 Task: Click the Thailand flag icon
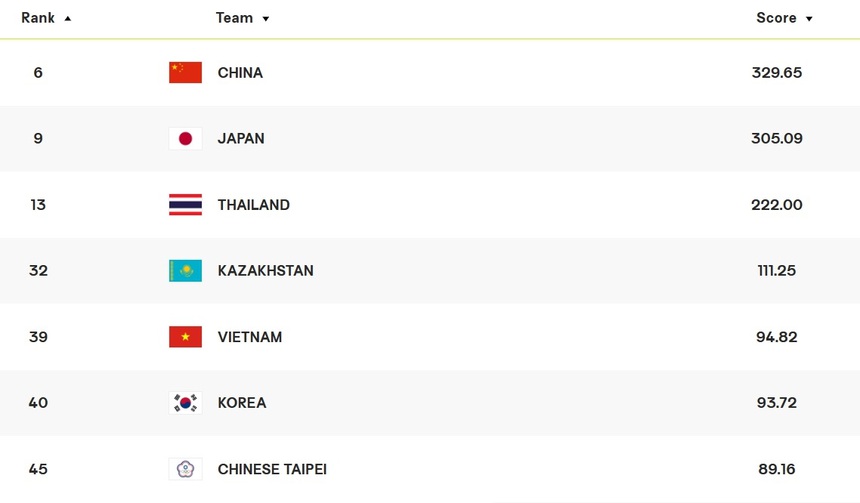tap(185, 205)
